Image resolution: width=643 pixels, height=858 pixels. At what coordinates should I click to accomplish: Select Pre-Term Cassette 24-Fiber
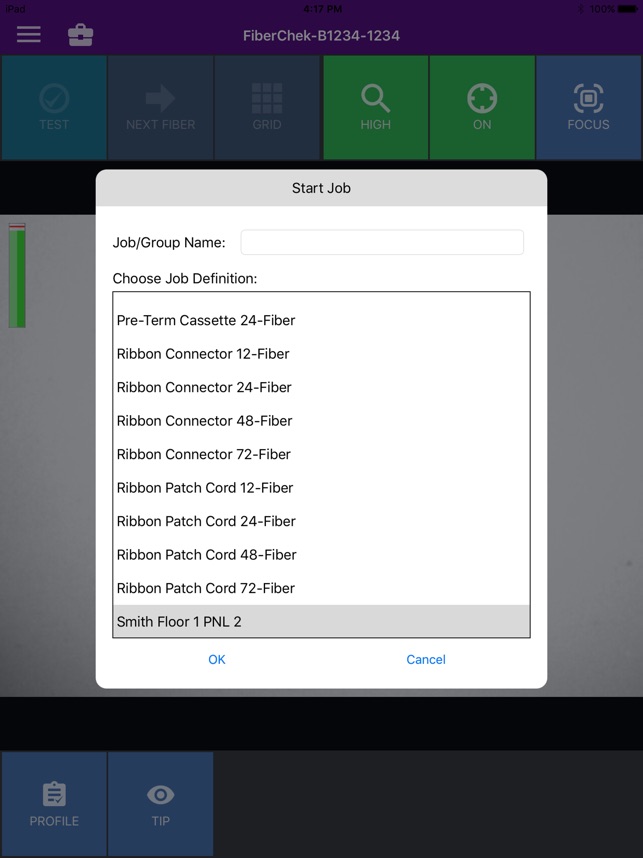pyautogui.click(x=321, y=320)
